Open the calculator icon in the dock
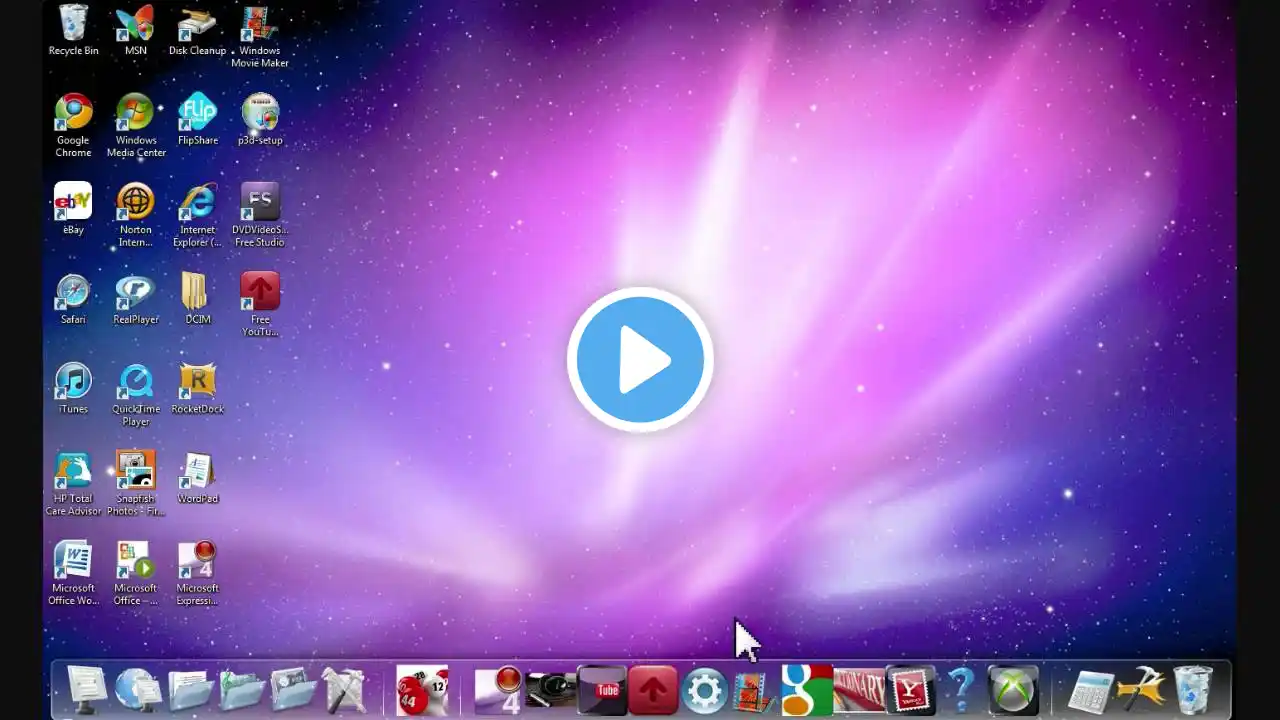The width and height of the screenshot is (1280, 720). 1089,690
